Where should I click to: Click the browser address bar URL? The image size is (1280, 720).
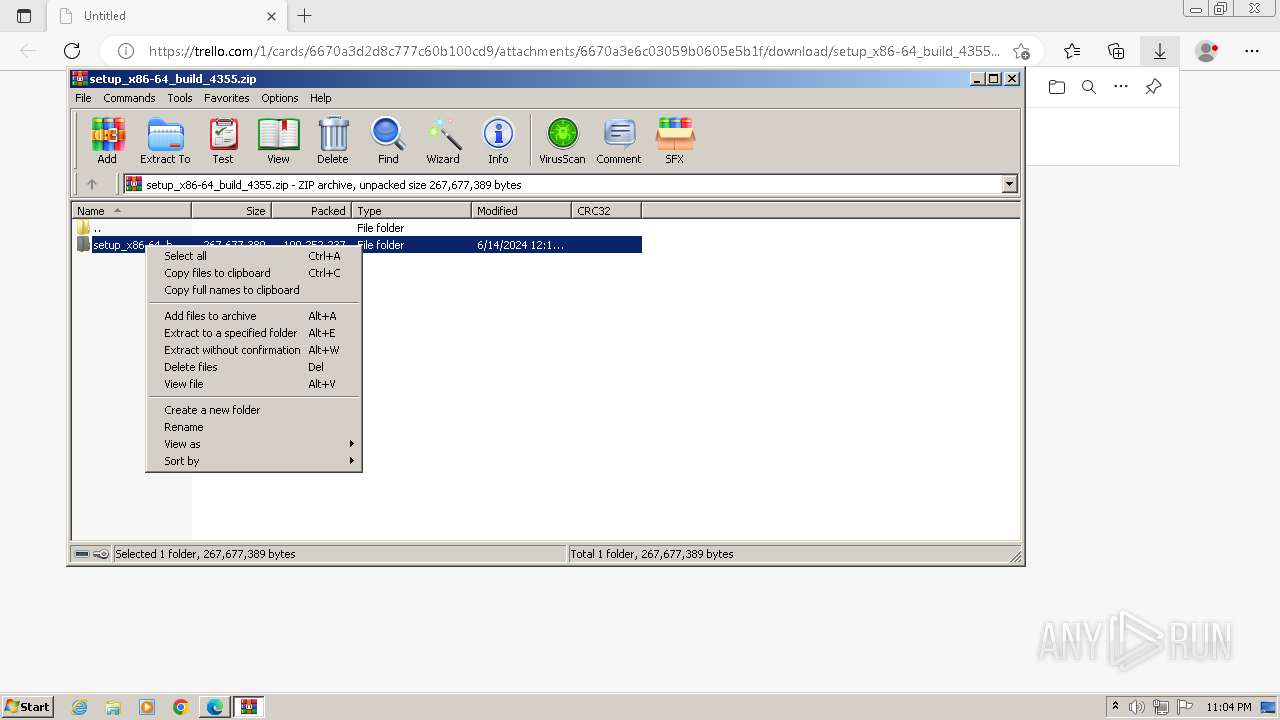(573, 51)
